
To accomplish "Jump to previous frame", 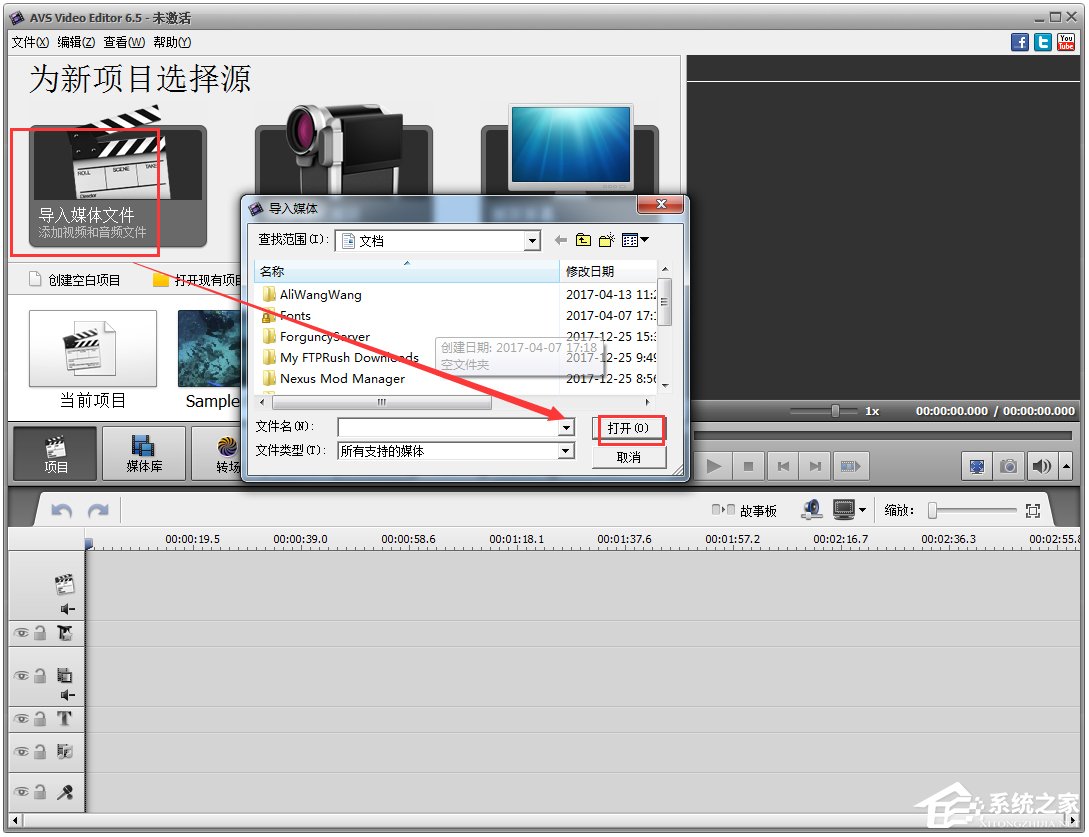I will (x=783, y=466).
